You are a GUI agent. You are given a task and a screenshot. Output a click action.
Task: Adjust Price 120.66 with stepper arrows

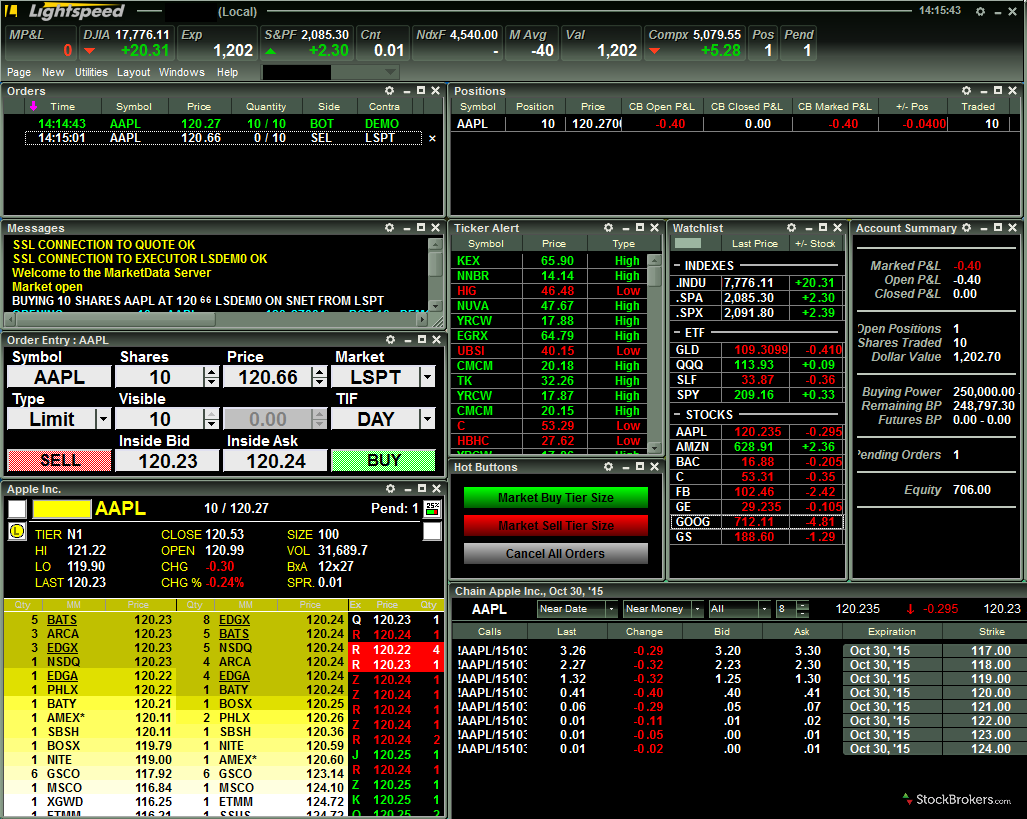(x=319, y=377)
